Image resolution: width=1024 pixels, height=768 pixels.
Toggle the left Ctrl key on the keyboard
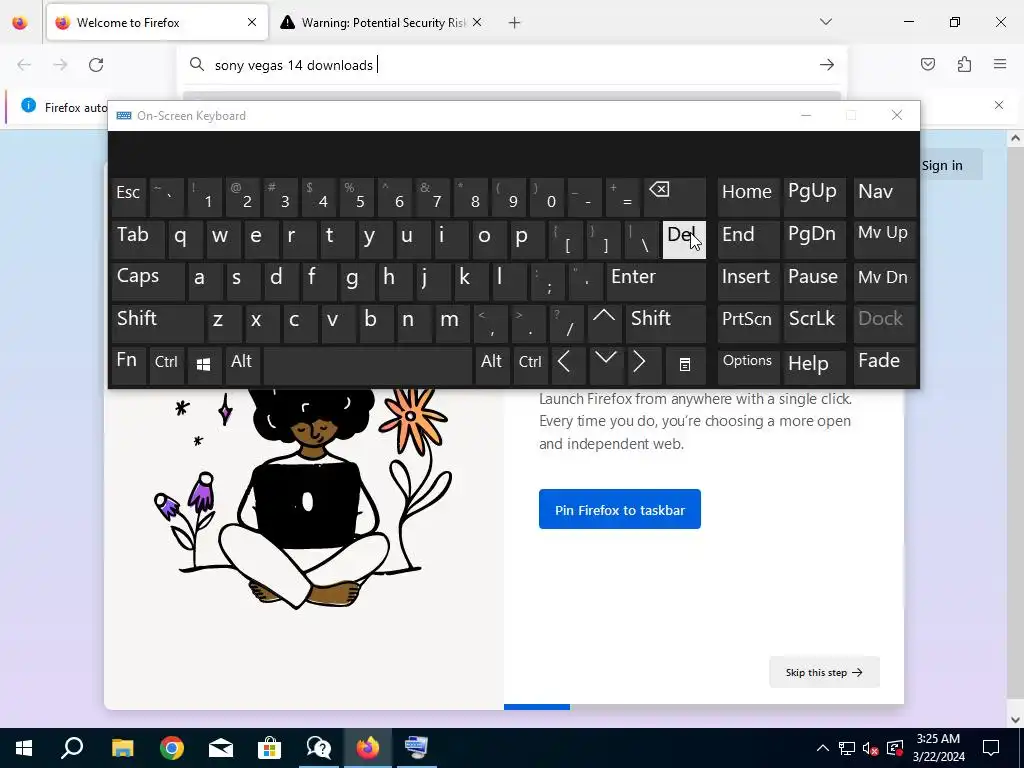click(167, 365)
